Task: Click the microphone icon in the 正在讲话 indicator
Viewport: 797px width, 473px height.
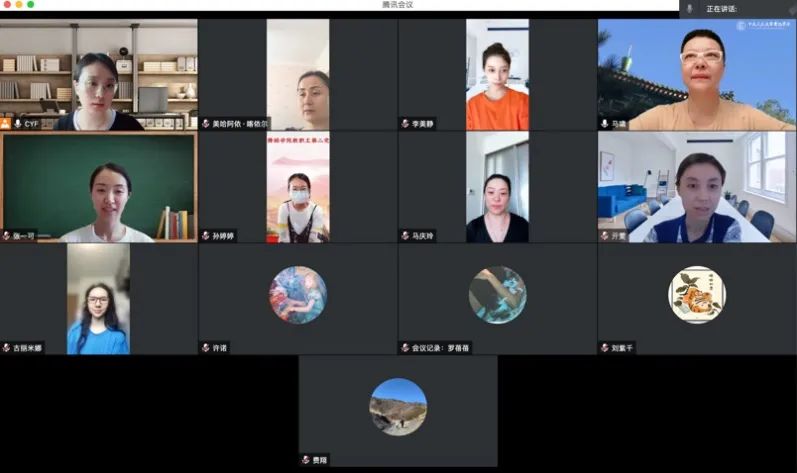Action: [x=689, y=8]
